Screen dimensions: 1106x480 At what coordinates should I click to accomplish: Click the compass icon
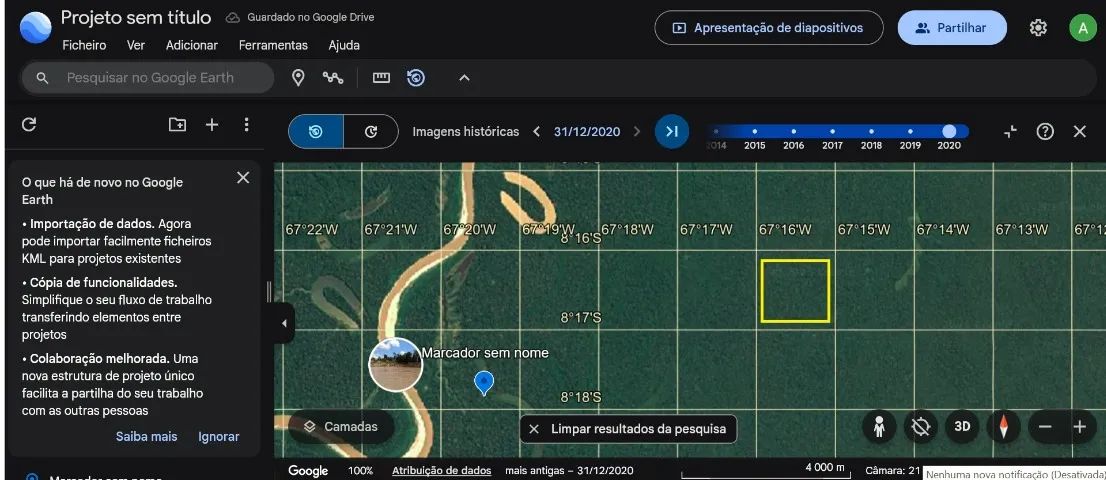(x=1003, y=426)
